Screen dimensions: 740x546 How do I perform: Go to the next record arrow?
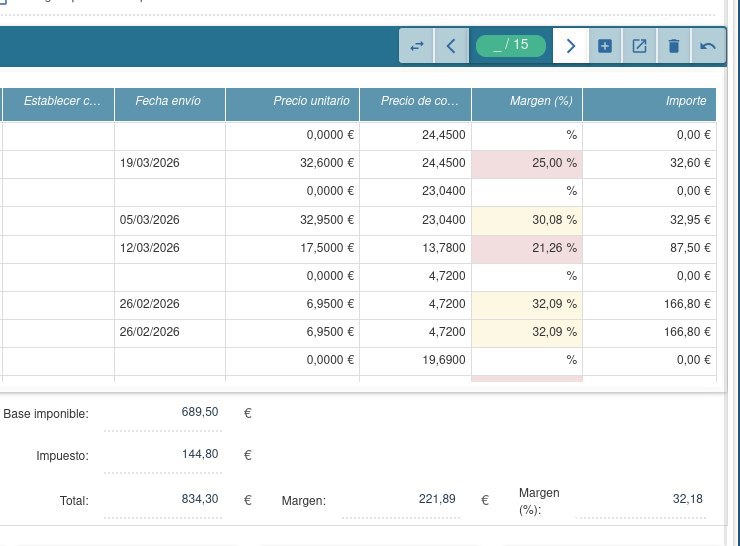(x=571, y=46)
